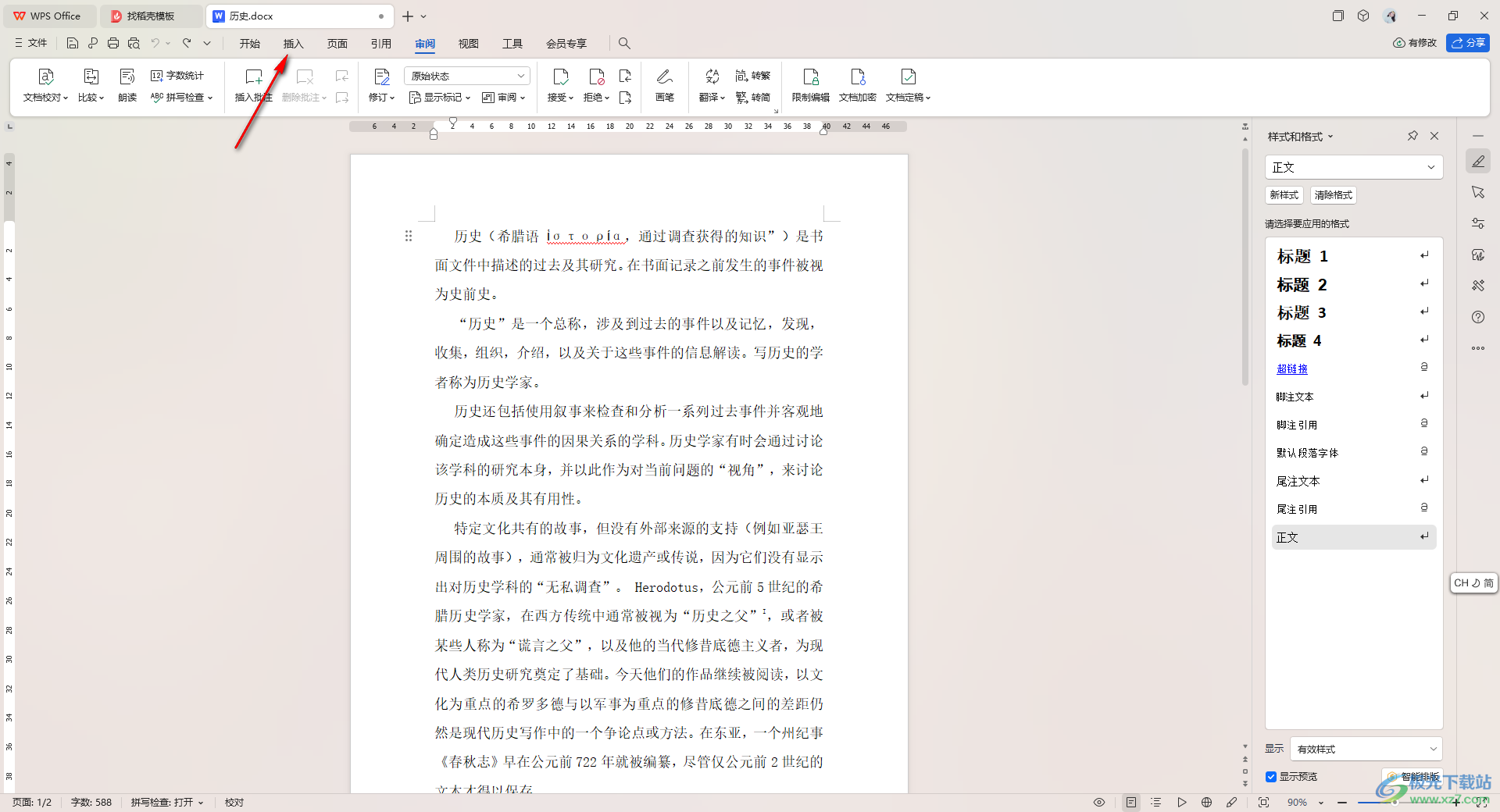Click the 新样式 button
The image size is (1500, 812).
click(1284, 195)
